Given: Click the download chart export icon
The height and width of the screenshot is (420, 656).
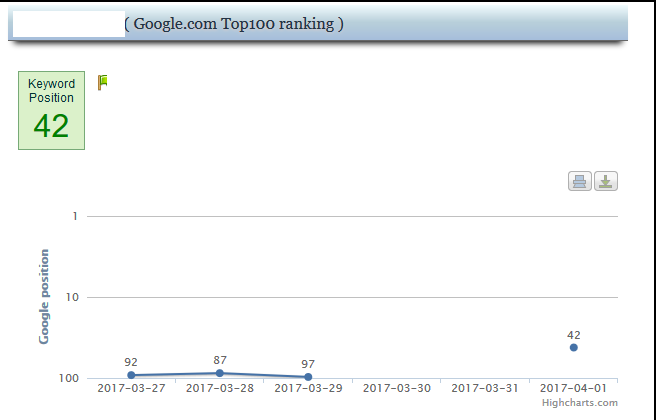Looking at the screenshot, I should (x=606, y=181).
